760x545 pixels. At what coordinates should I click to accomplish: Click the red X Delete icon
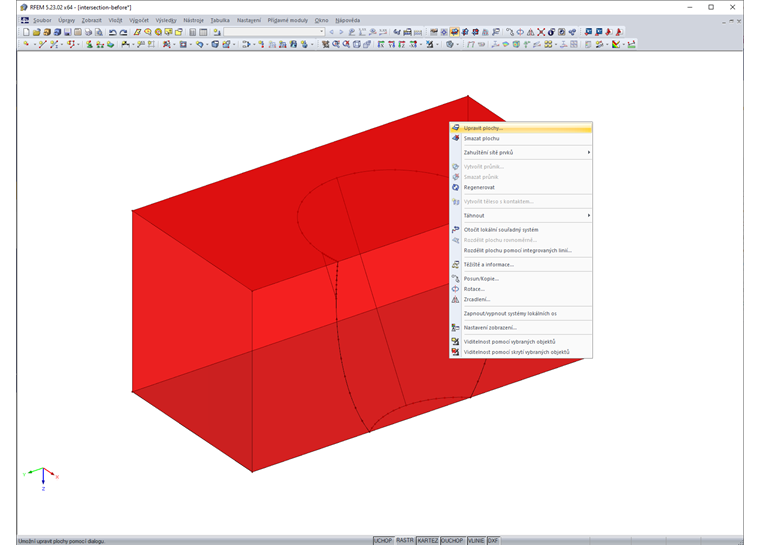coord(541,32)
